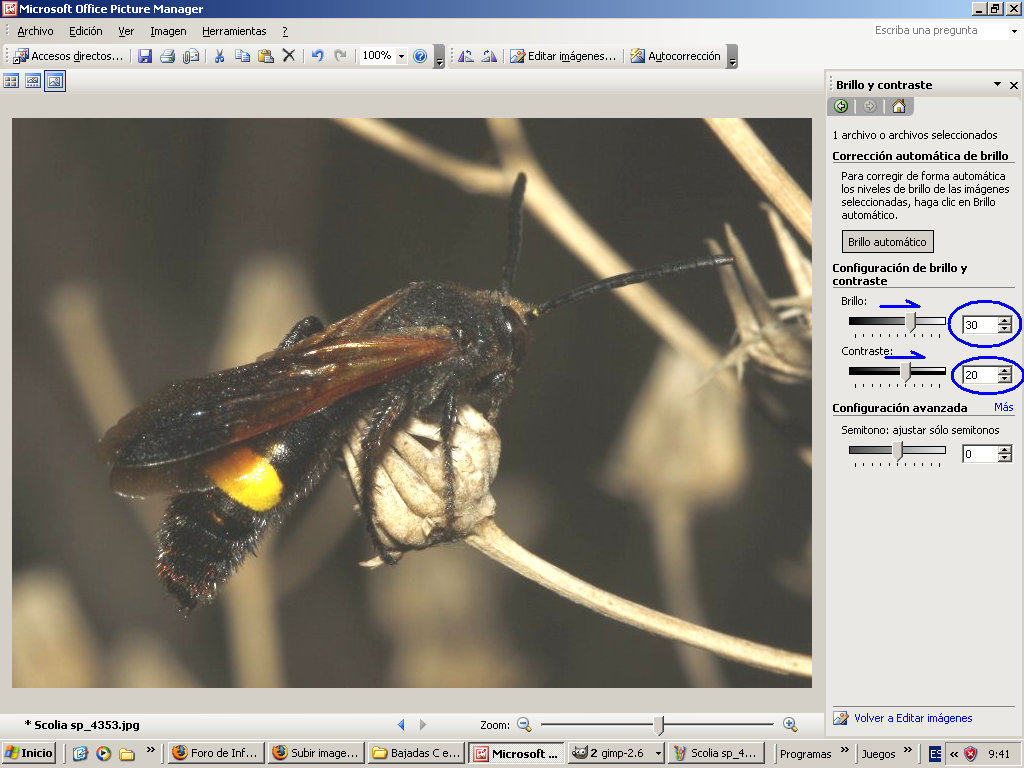Click the Paste clipboard icon

265,56
